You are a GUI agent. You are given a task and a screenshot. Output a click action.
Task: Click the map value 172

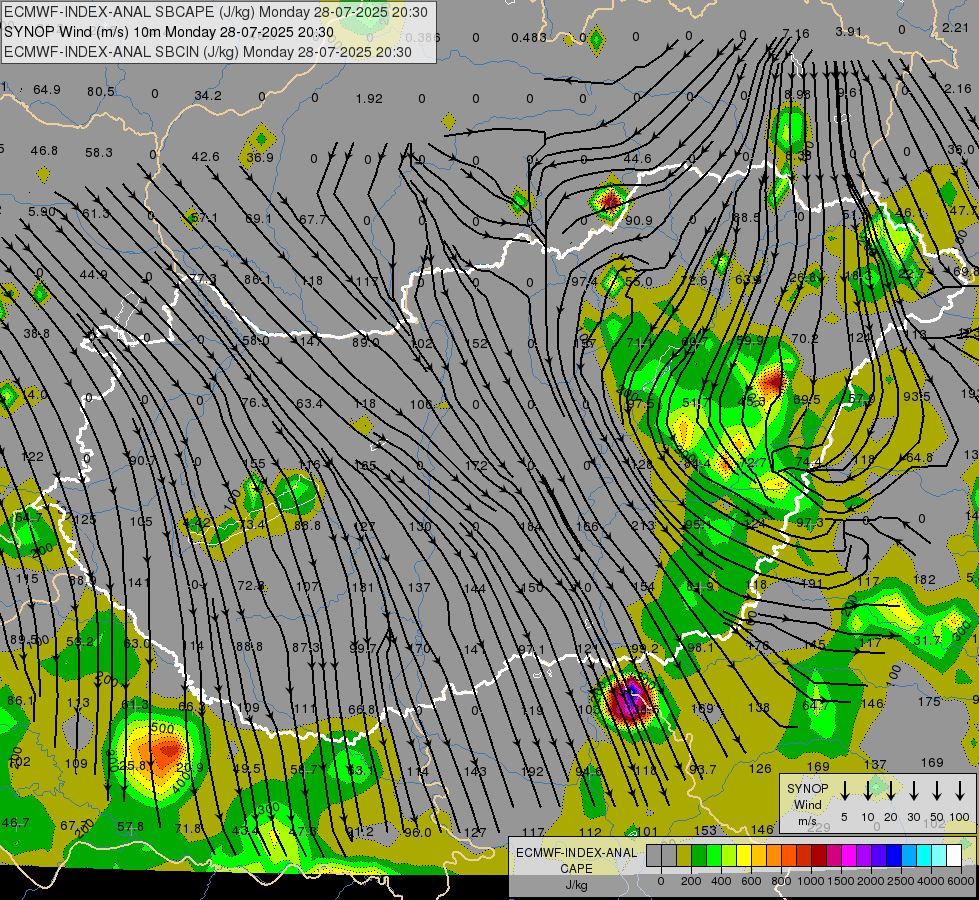(x=476, y=465)
